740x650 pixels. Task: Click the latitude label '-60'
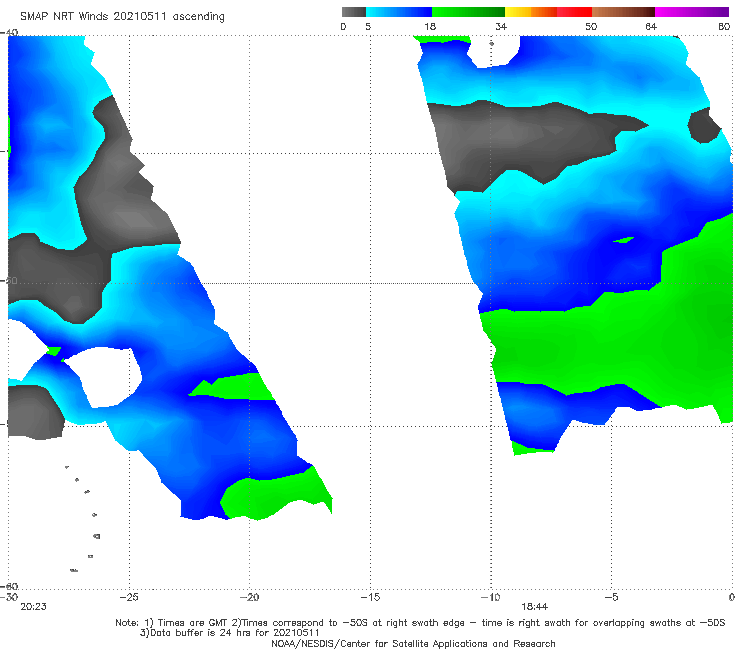coord(9,586)
